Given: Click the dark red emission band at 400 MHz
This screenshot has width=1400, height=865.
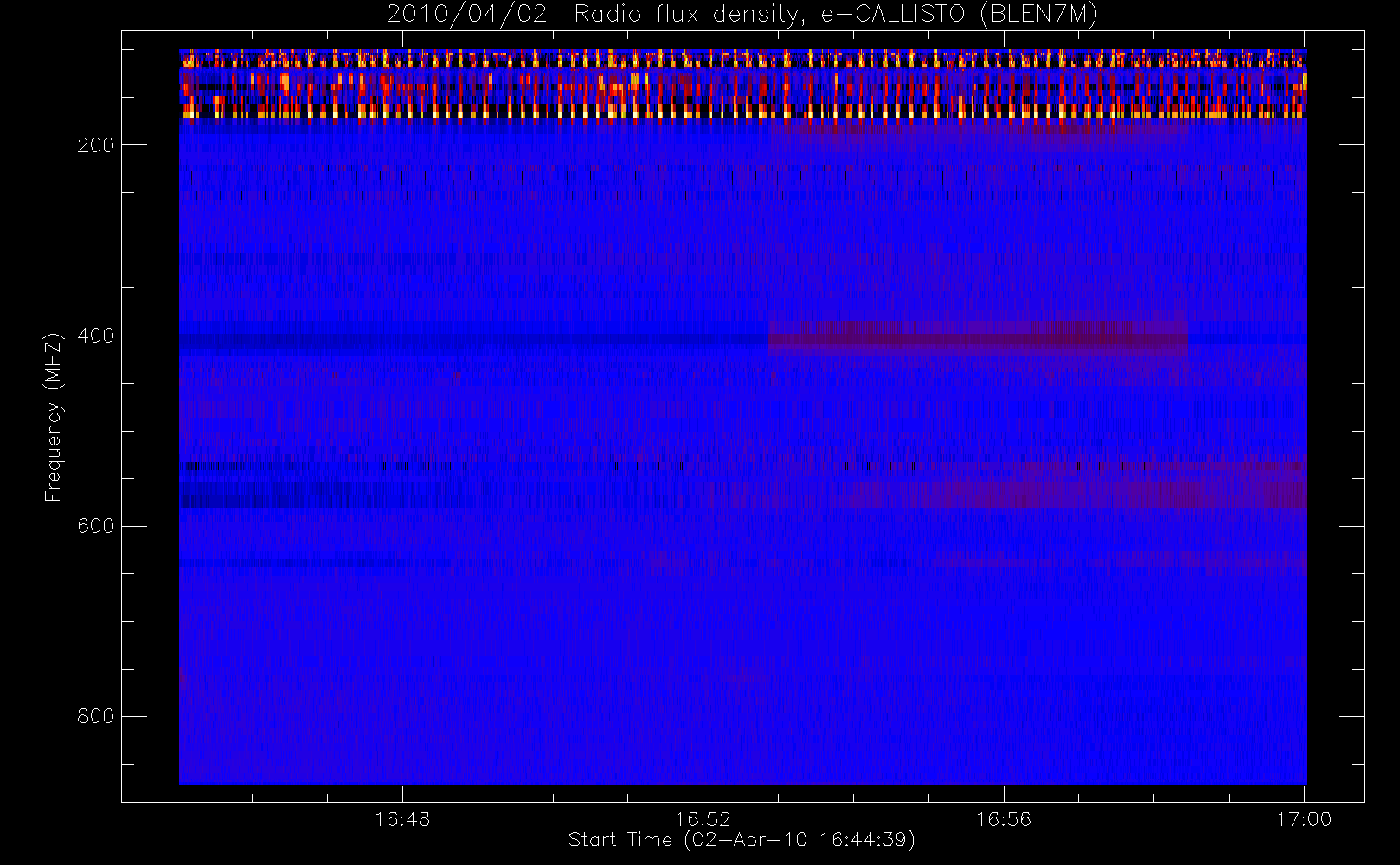Looking at the screenshot, I should (978, 337).
